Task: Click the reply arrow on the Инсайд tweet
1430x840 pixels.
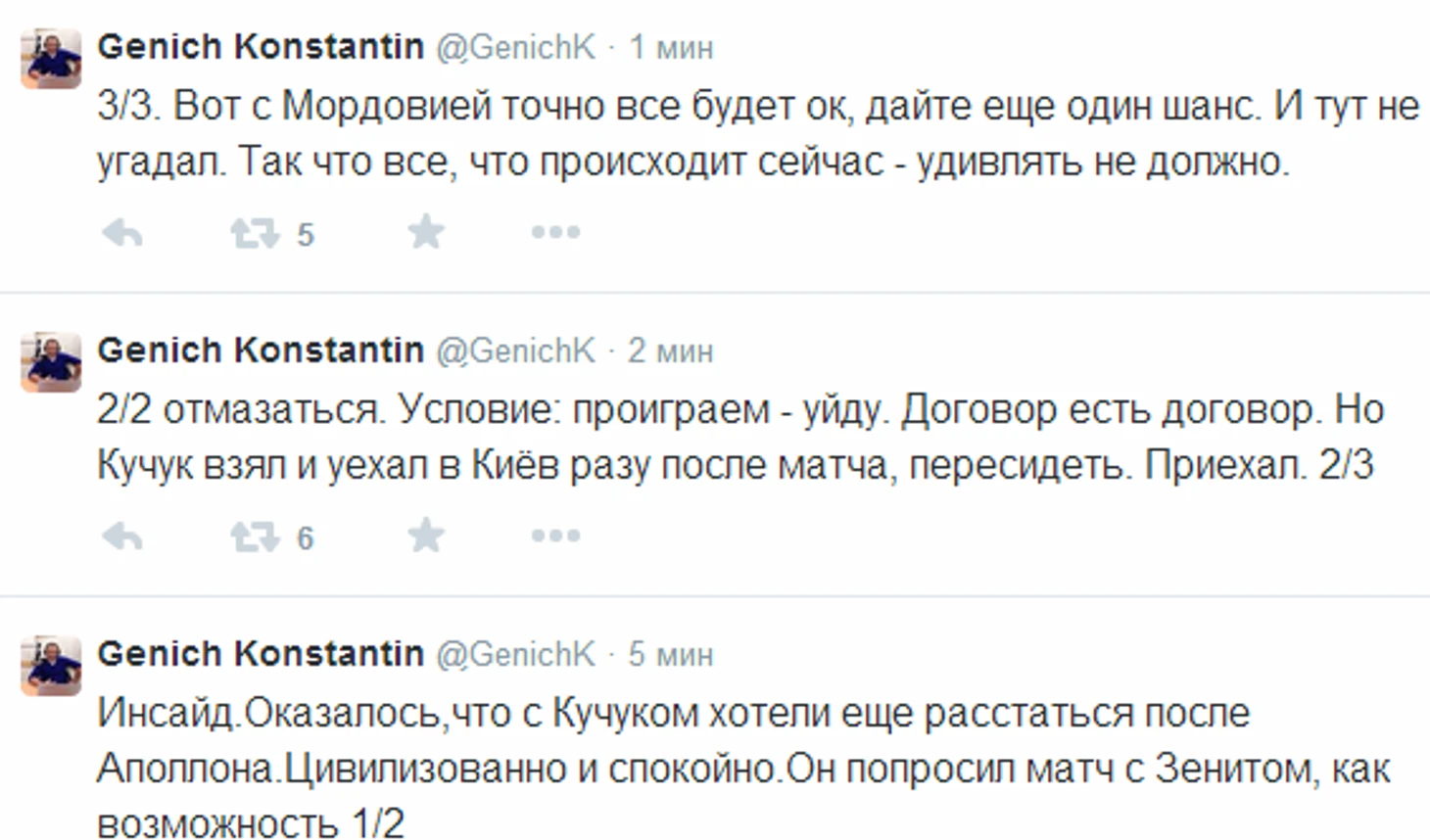Action: [x=121, y=837]
